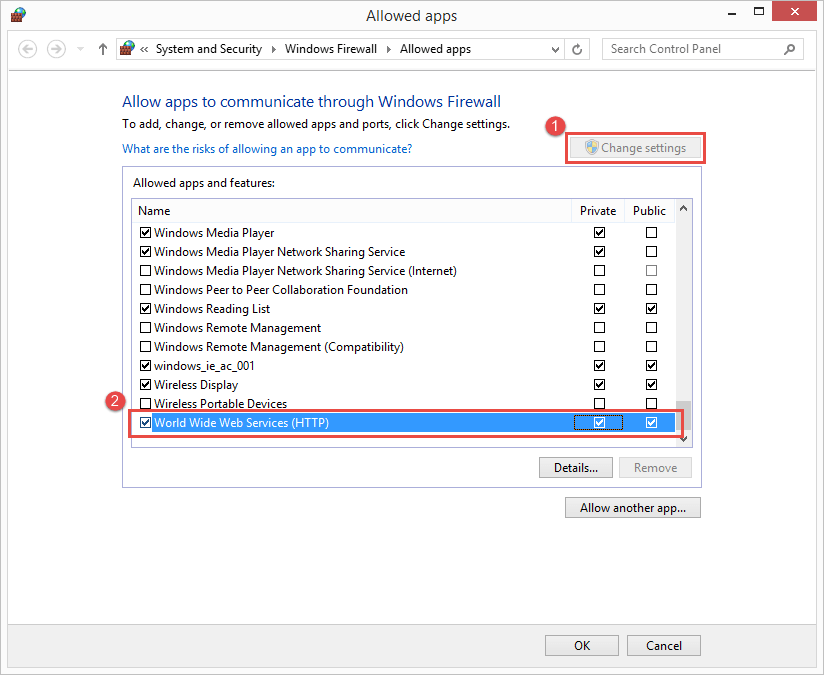Enable Windows Remote Management checkbox
The height and width of the screenshot is (675, 824).
pos(146,328)
